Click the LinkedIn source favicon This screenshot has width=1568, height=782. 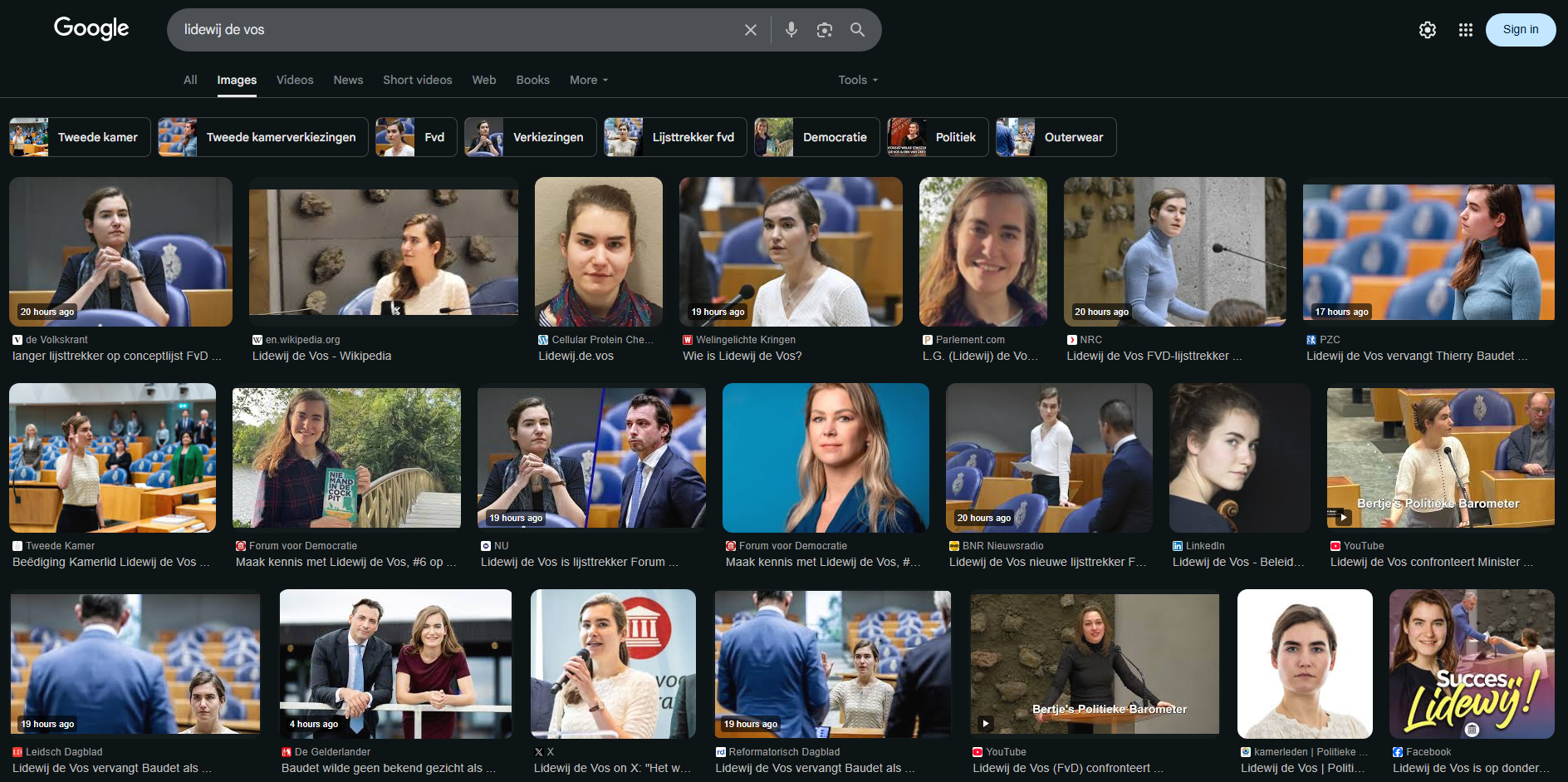pos(1178,546)
